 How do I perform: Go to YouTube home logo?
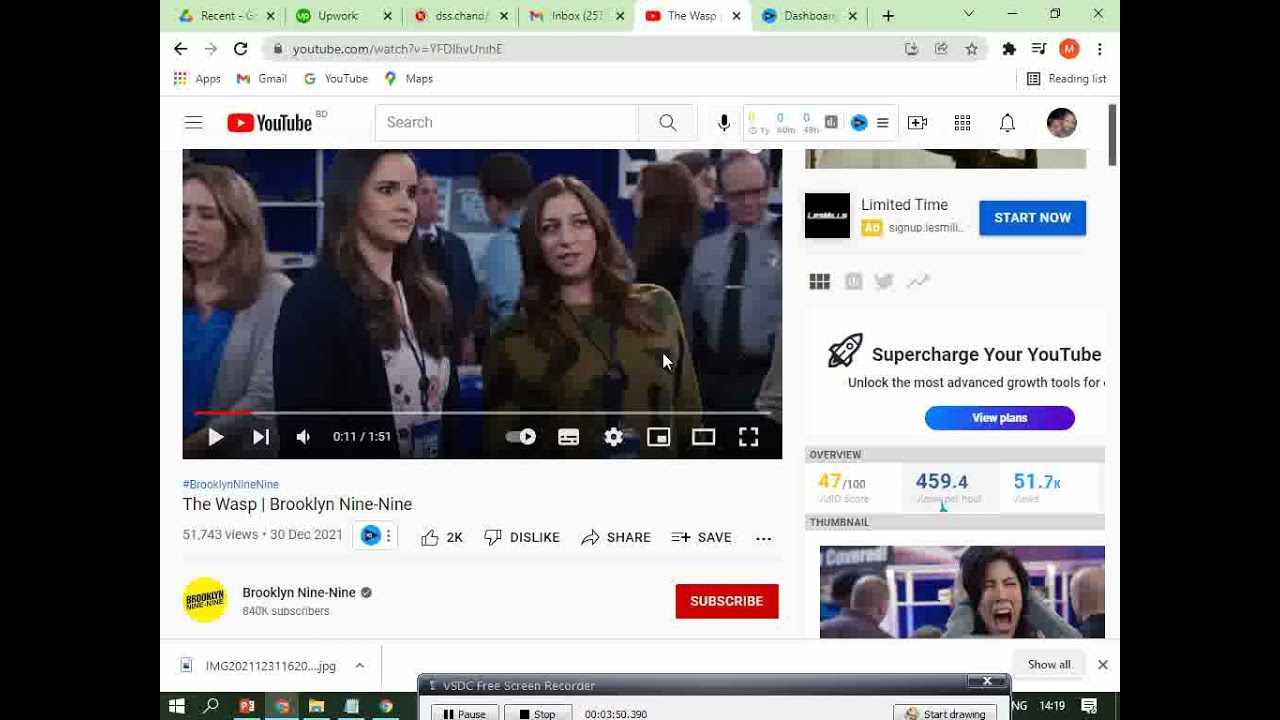pyautogui.click(x=269, y=122)
